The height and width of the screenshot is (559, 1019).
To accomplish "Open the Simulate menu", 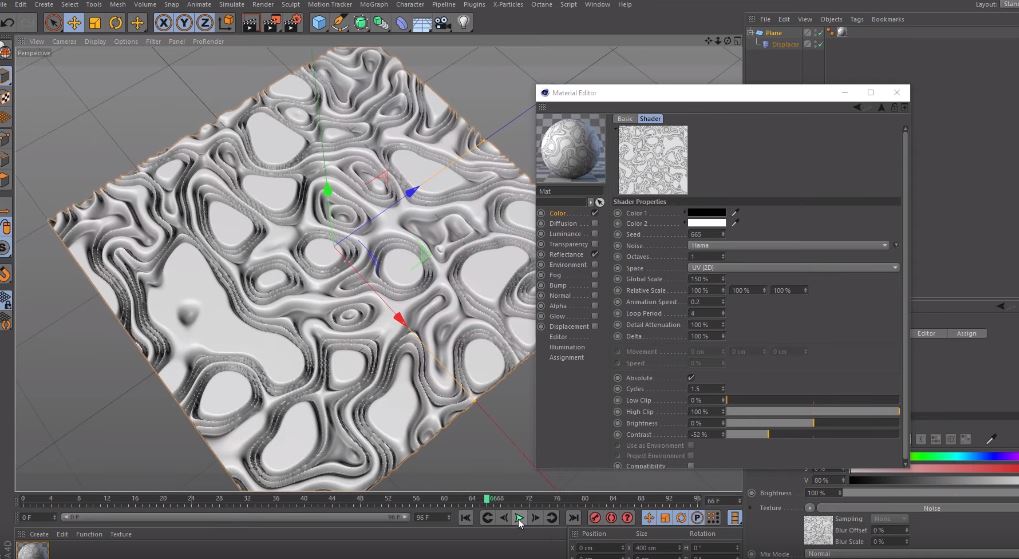I will (x=231, y=4).
